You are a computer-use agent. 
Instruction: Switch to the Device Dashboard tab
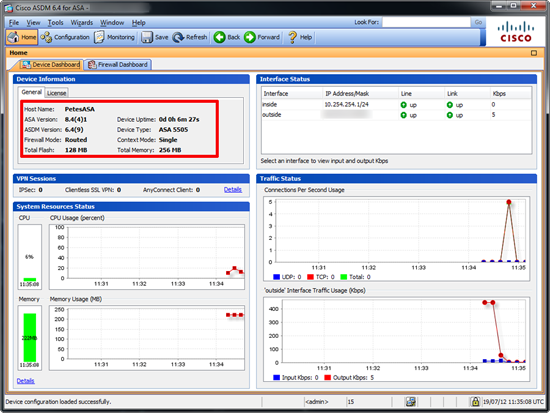[51, 65]
